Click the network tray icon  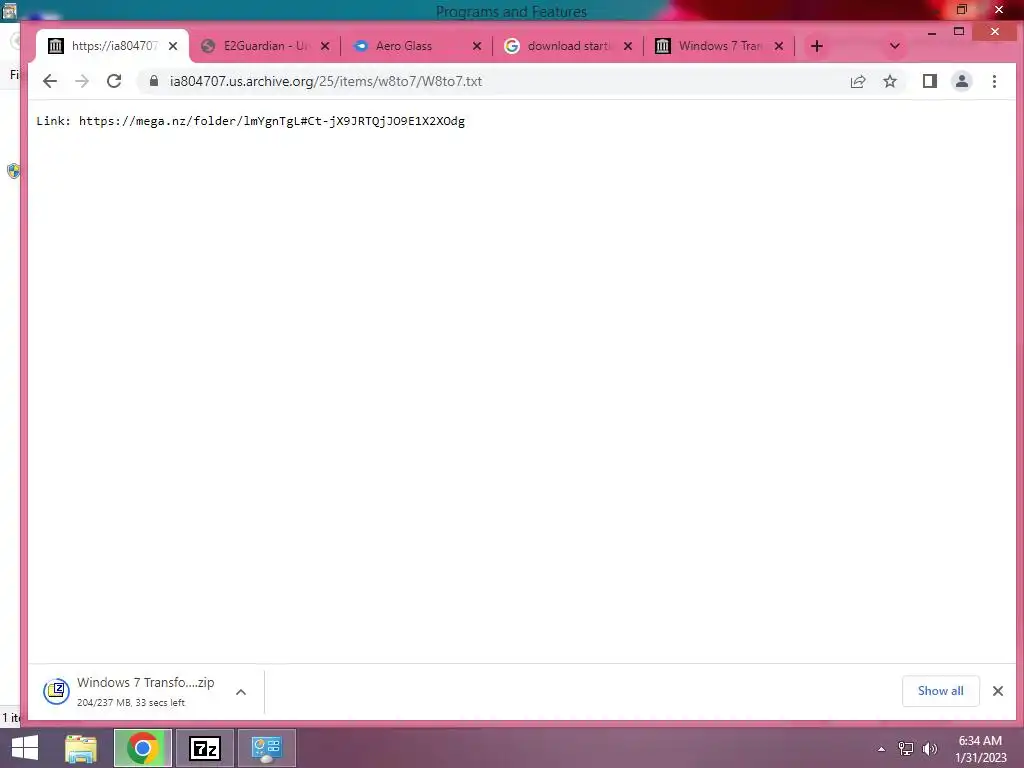pos(906,749)
